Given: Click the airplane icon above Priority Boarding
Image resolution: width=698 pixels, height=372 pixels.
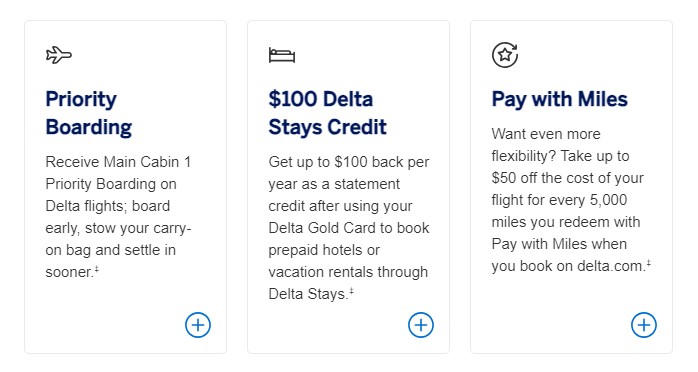Looking at the screenshot, I should click(59, 55).
